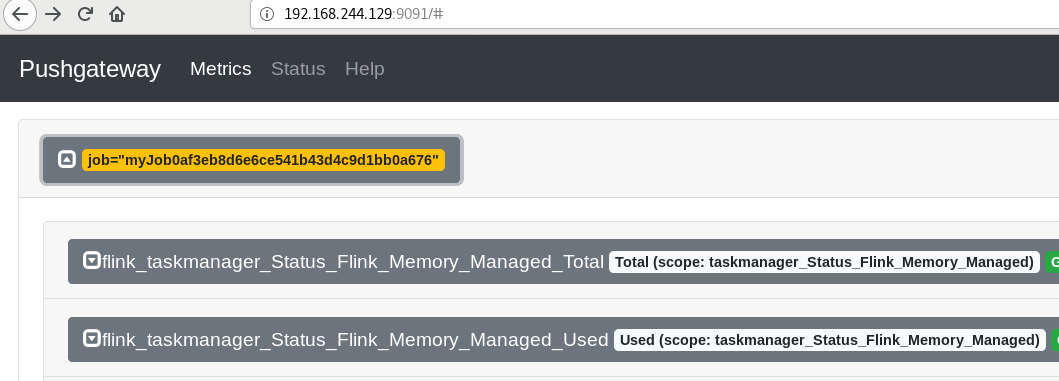Click the 'Used (scope: taskmanager...)' help badge

click(829, 340)
